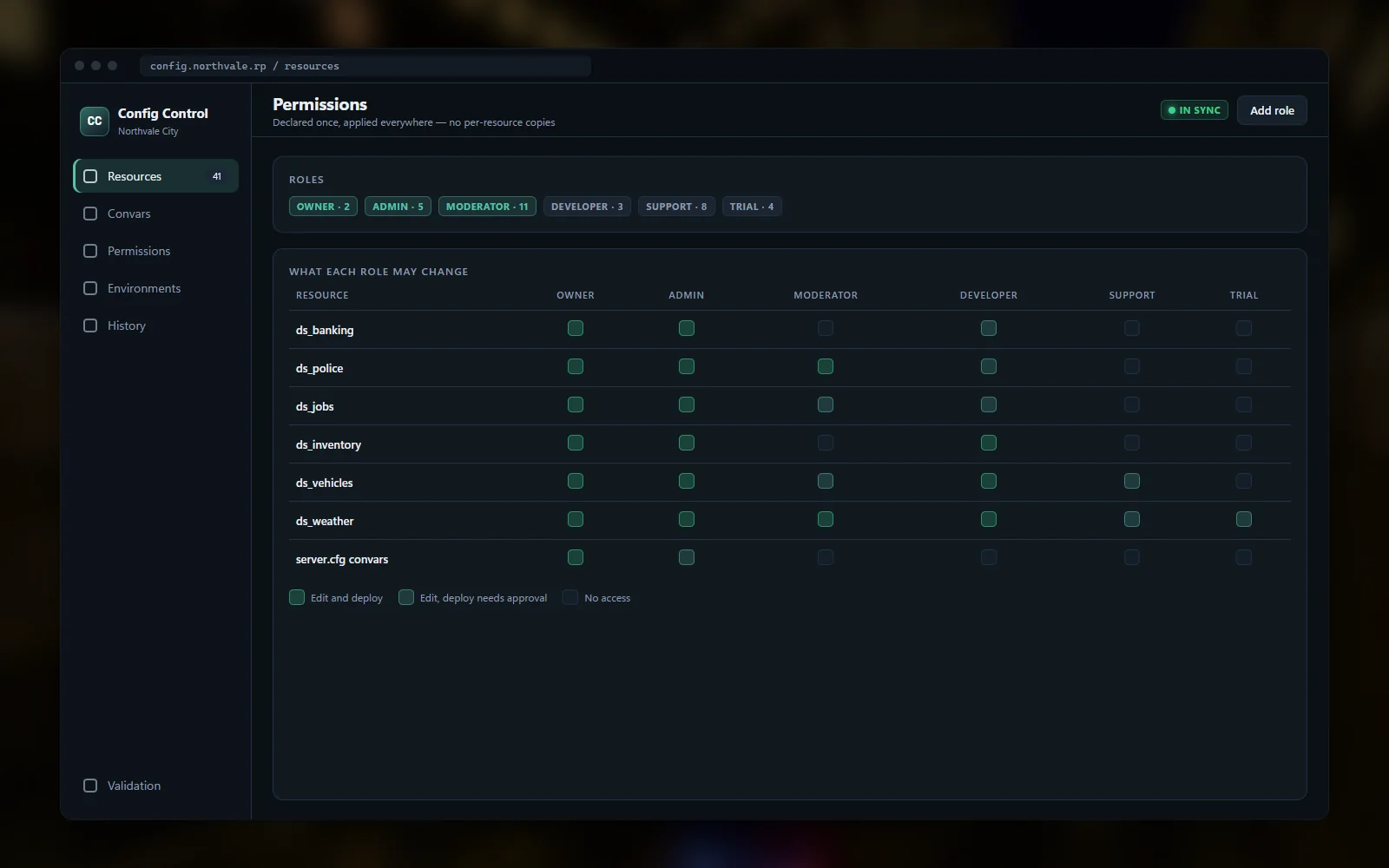Toggle server.cfg convars permission for Developer

point(989,557)
